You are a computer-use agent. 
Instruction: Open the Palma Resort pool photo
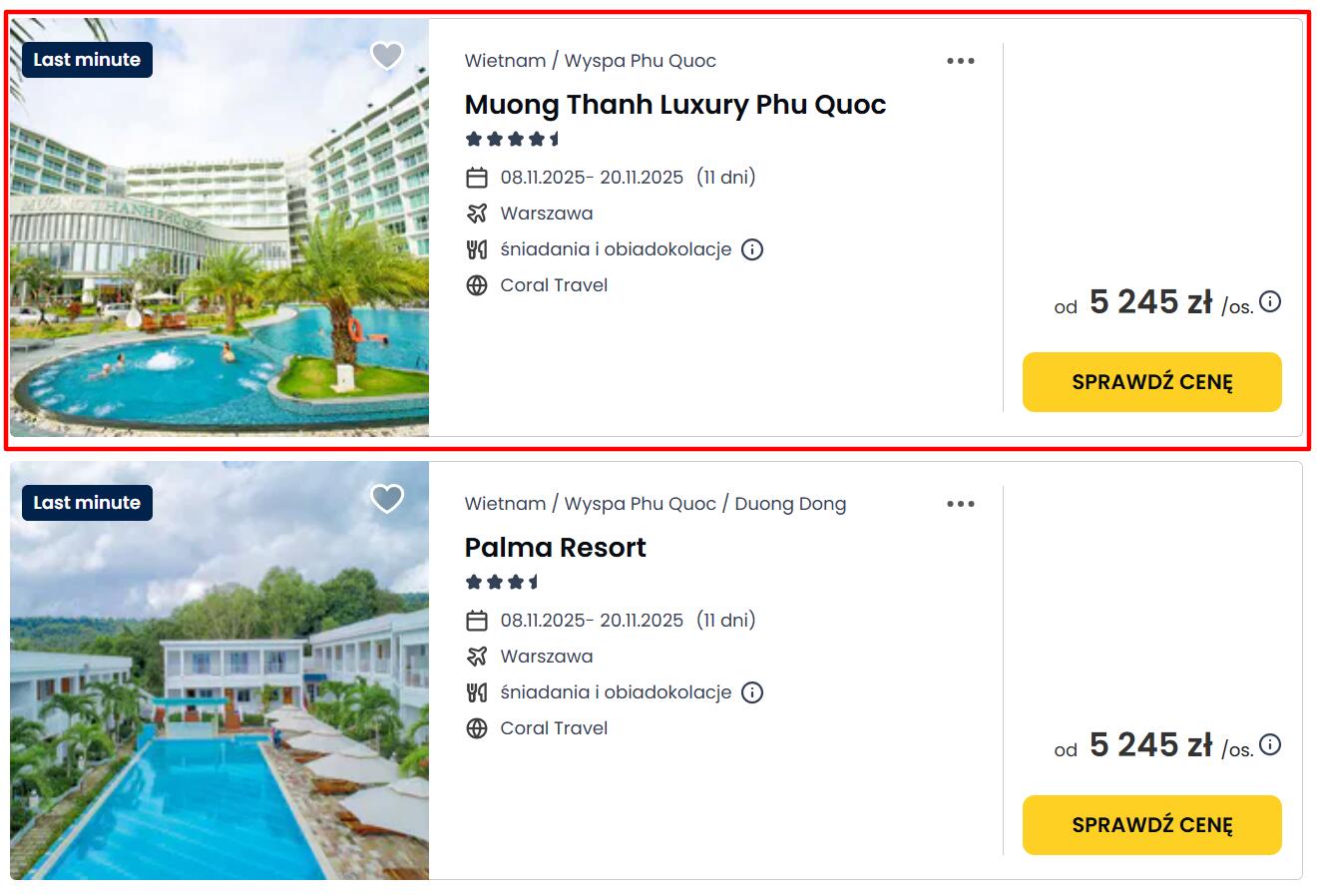[x=219, y=698]
